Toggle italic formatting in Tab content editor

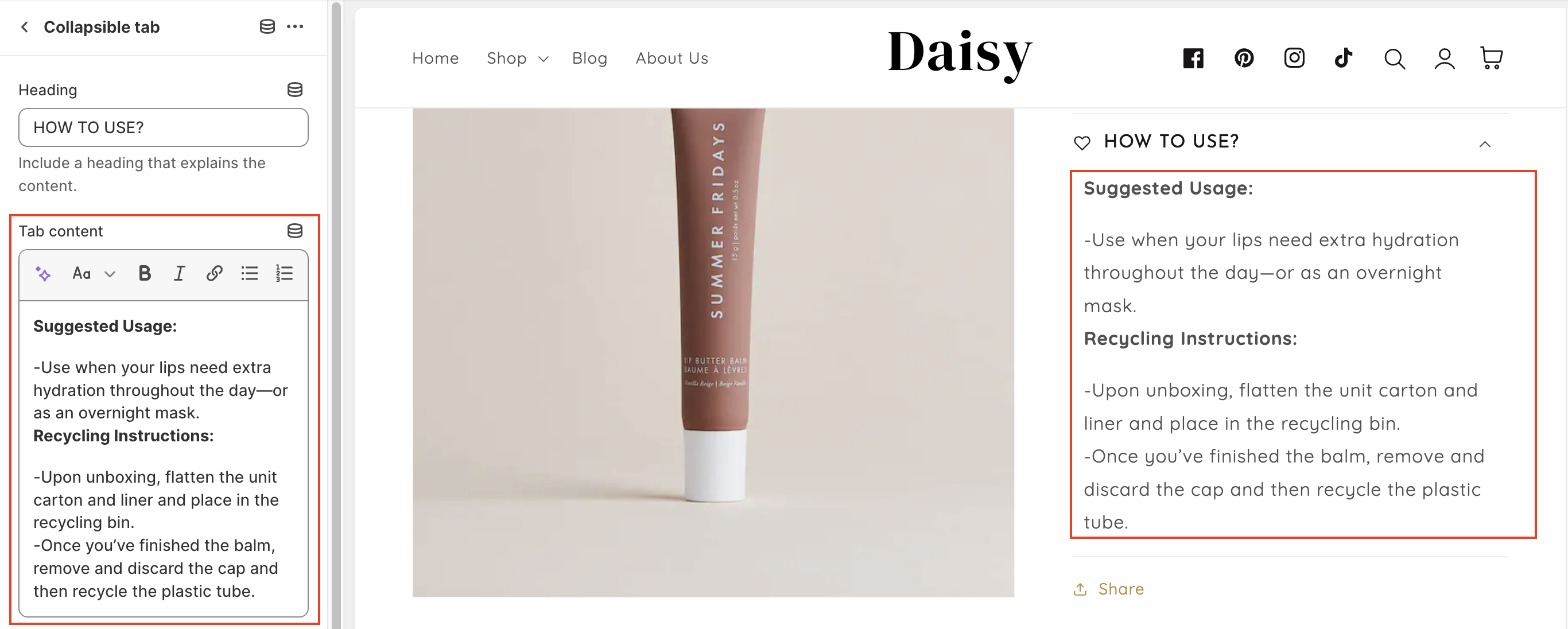pos(179,273)
